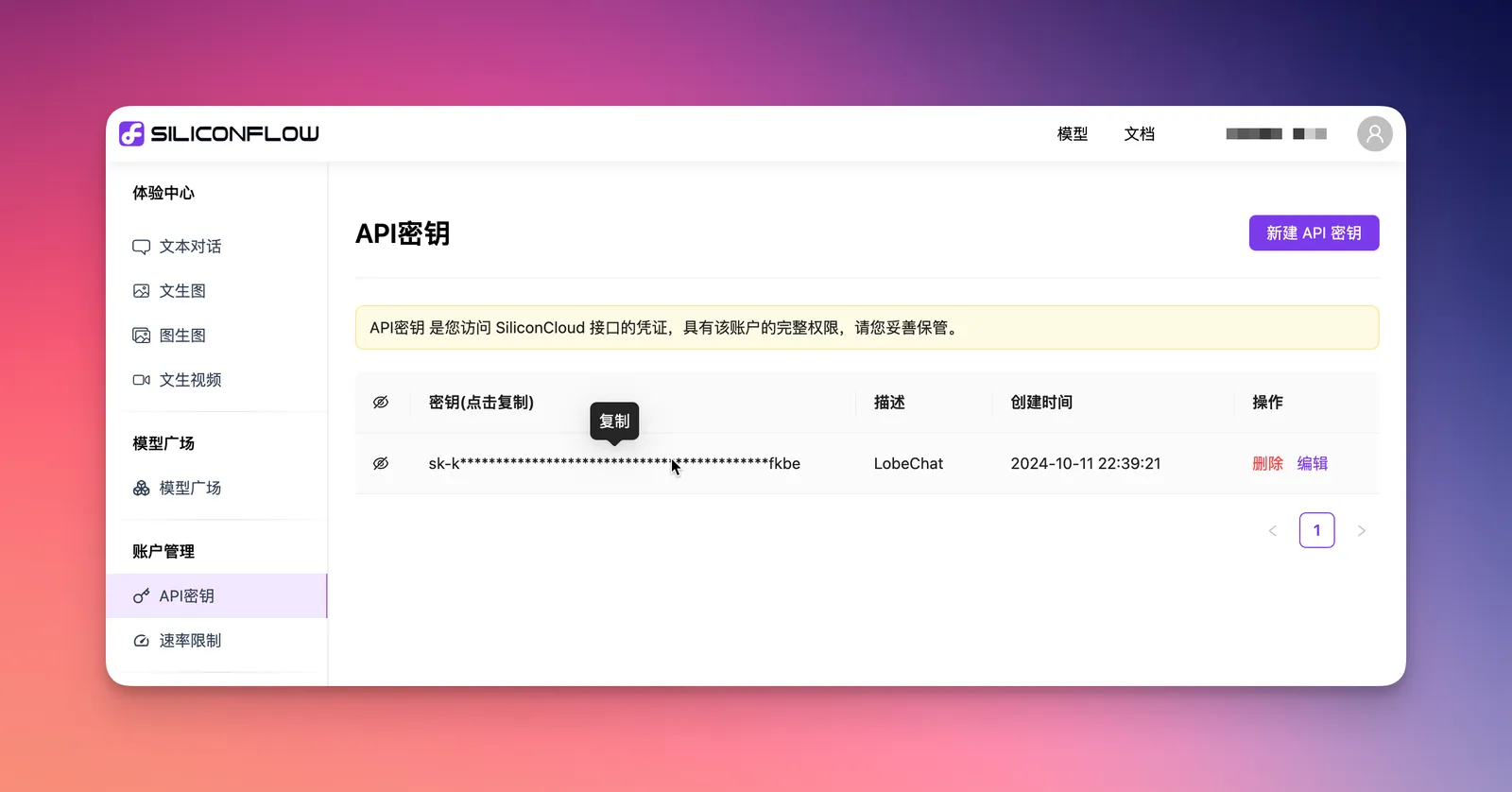Select the 图生图 picture icon
Screen dimensions: 1512x792
point(141,336)
